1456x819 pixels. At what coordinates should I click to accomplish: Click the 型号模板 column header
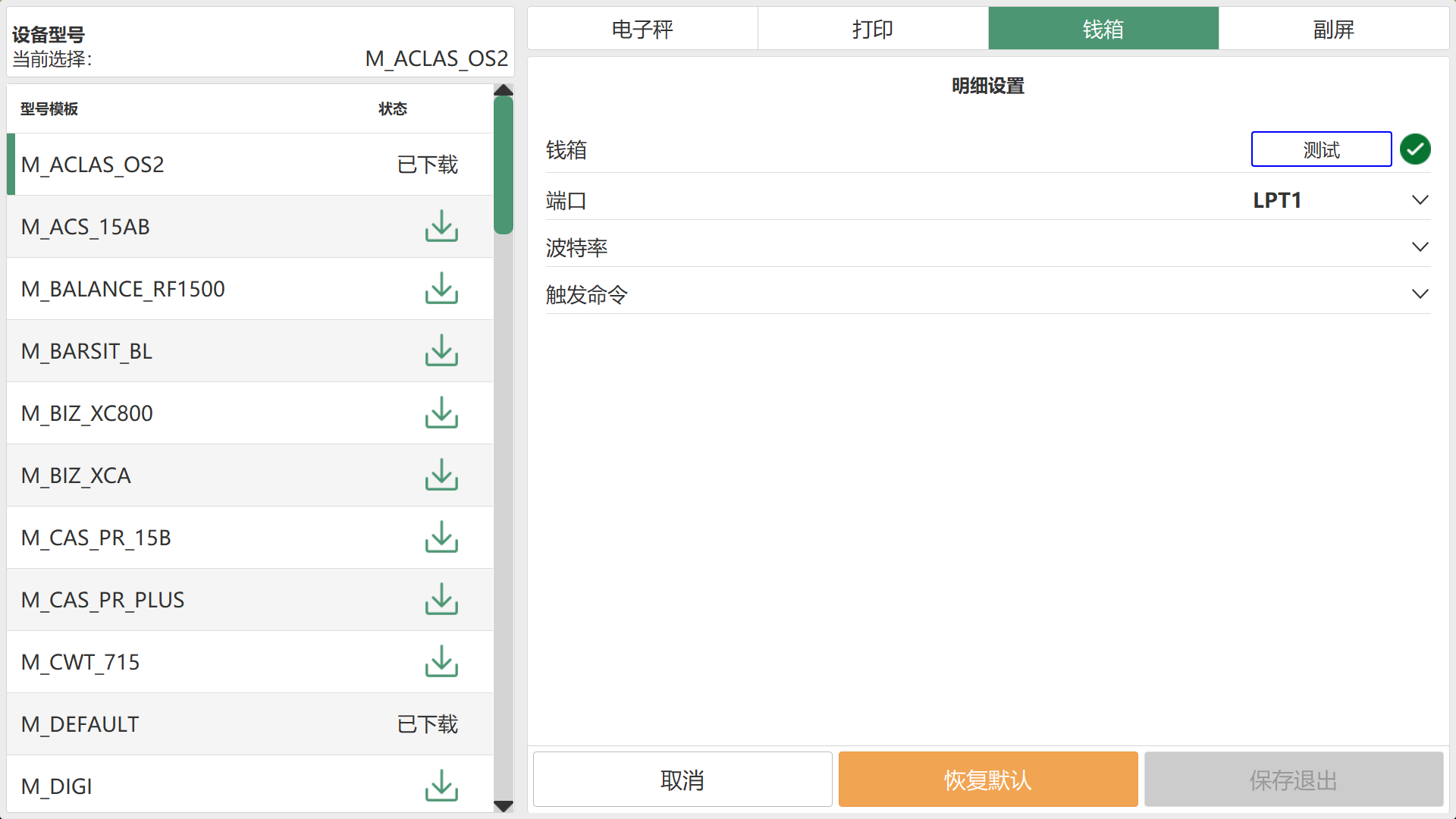tap(49, 108)
